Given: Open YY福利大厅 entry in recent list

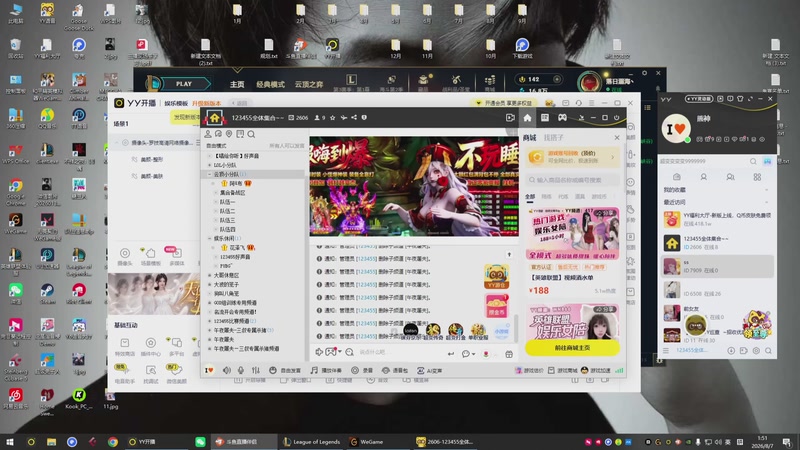Looking at the screenshot, I should [716, 219].
